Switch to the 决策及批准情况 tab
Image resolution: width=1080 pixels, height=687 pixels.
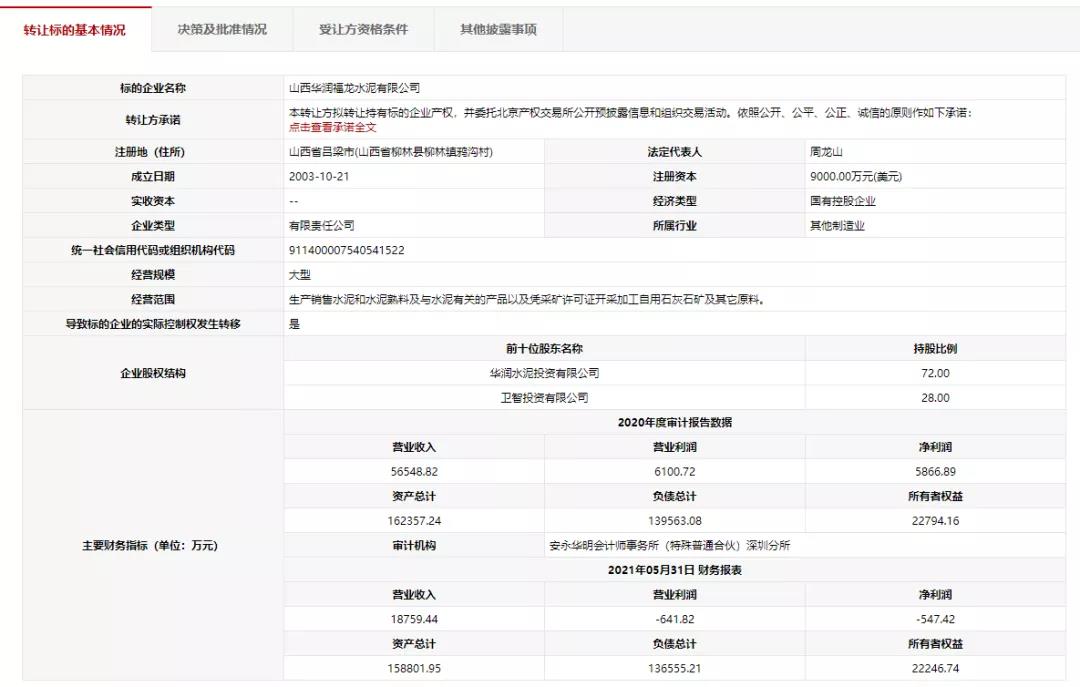coord(222,30)
